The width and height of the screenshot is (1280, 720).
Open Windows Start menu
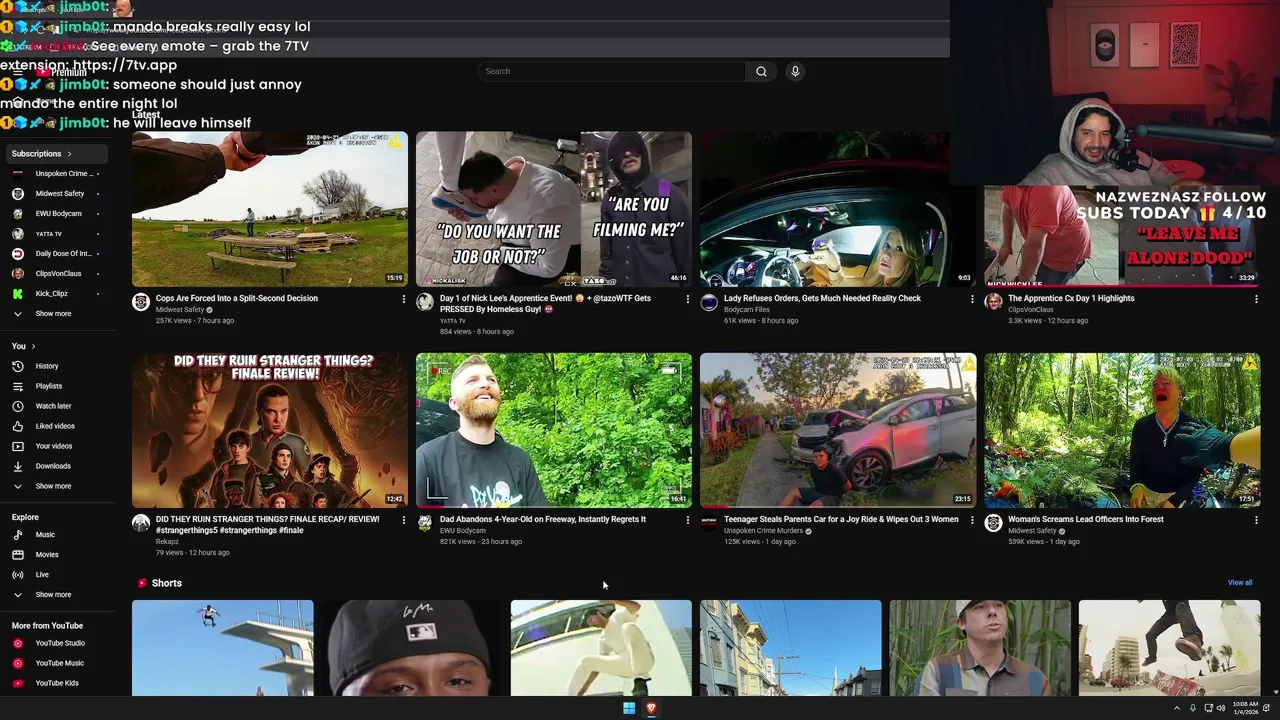pyautogui.click(x=629, y=708)
